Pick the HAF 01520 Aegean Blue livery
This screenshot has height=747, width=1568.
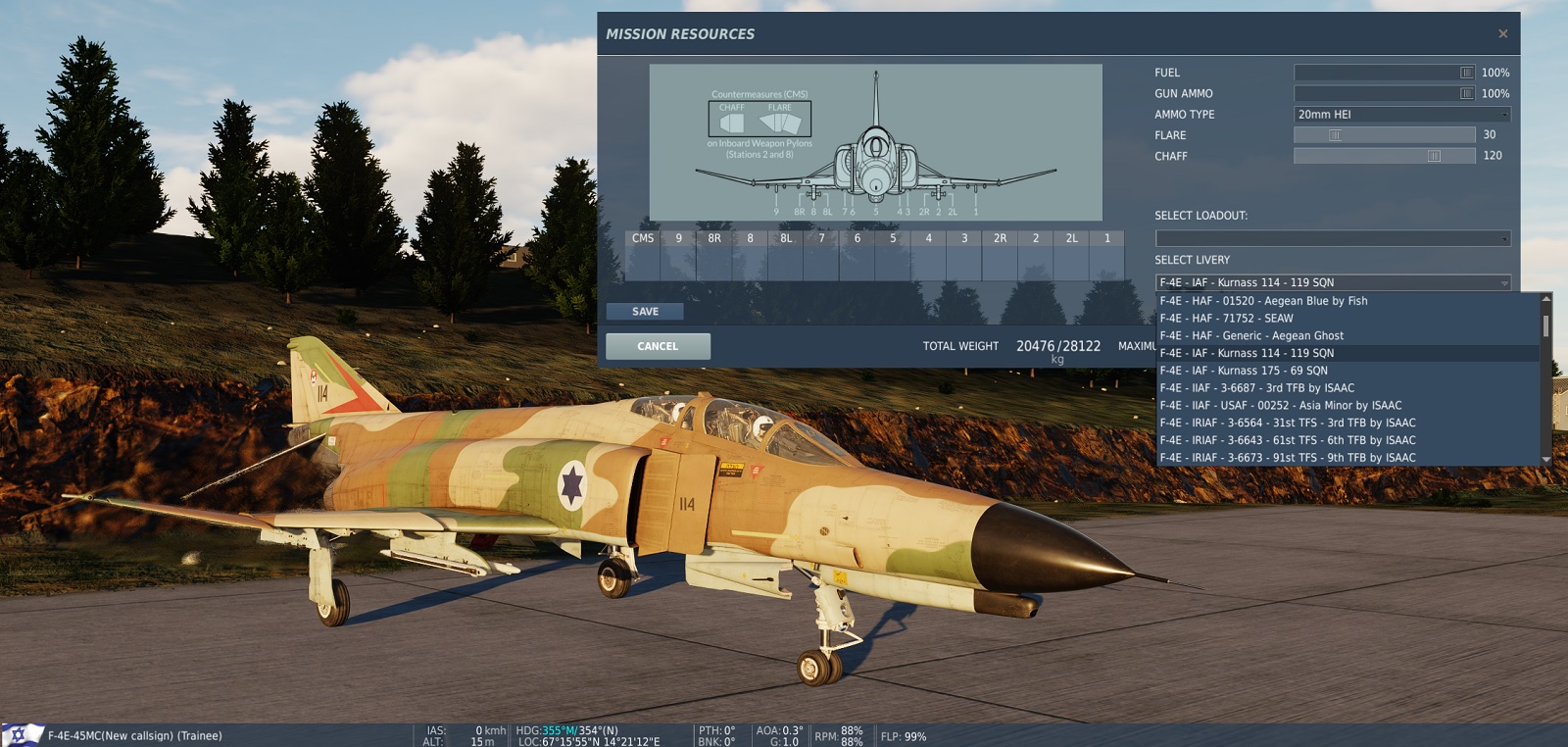[x=1263, y=301]
